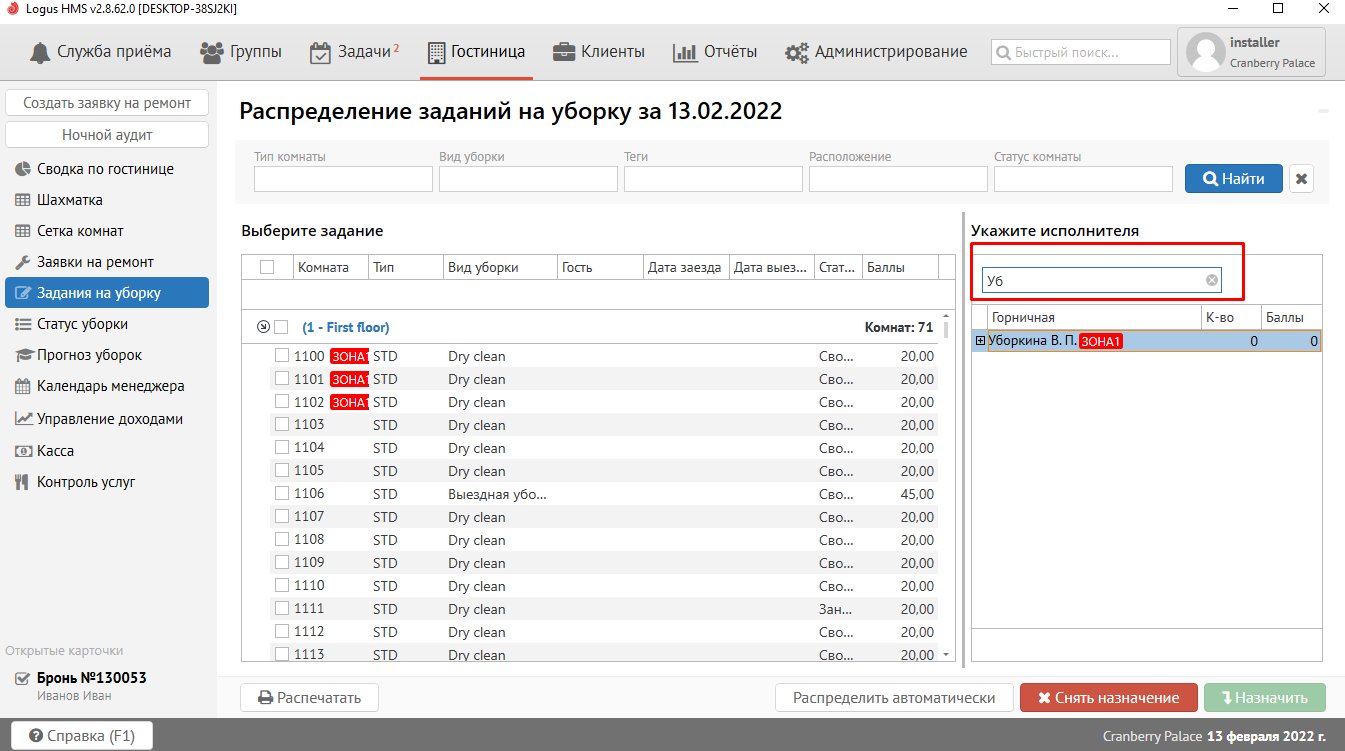Expand the Уборкина В. П. row

point(980,341)
